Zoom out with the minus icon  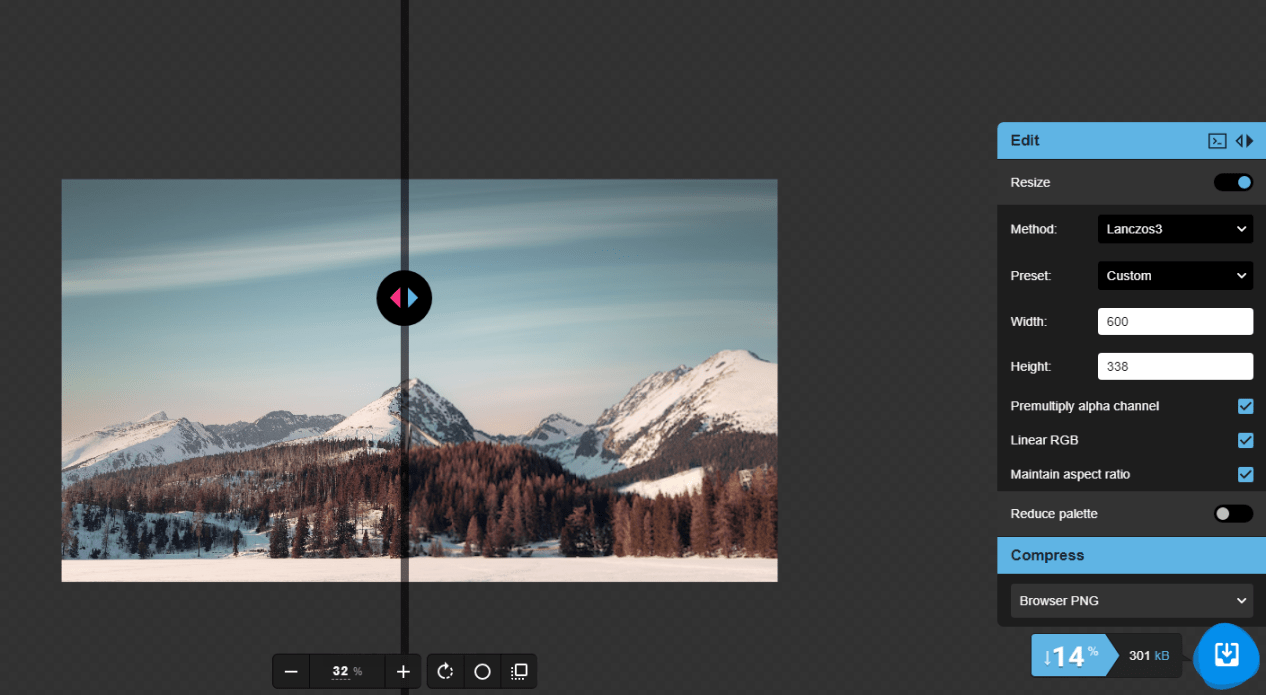[290, 671]
